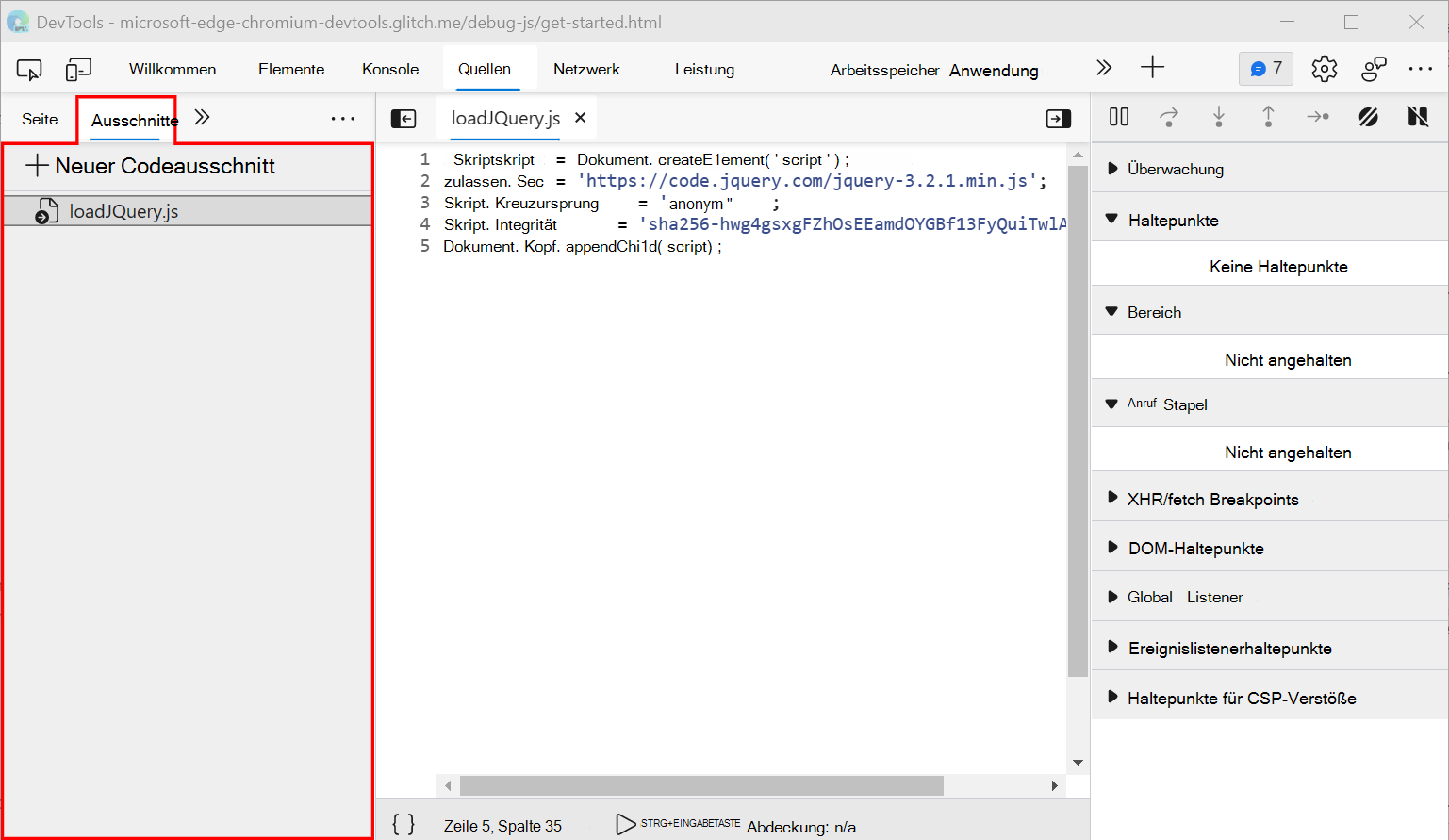Click Zeile 5, Spalte 35 status text
Screen dimensions: 1449x840
click(502, 826)
